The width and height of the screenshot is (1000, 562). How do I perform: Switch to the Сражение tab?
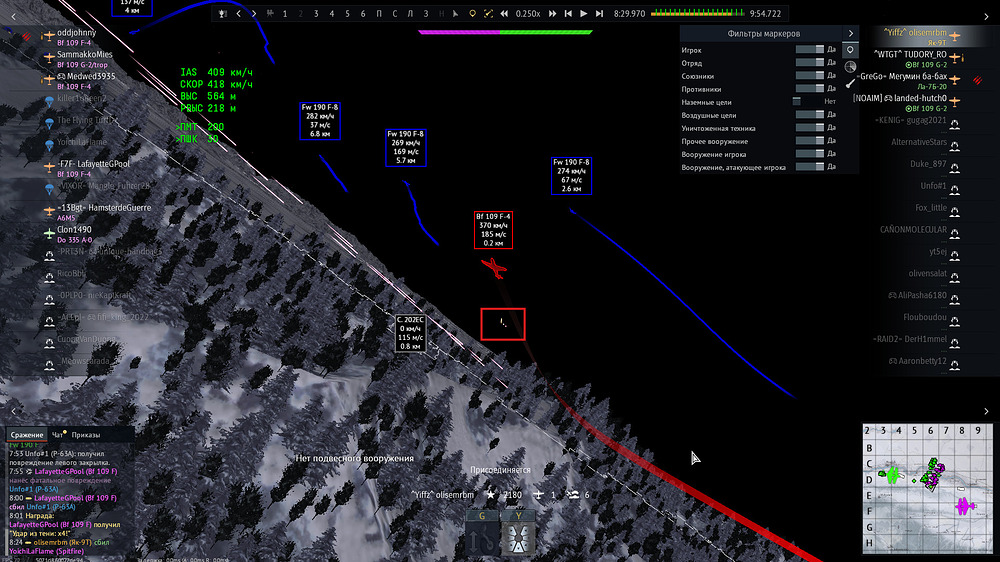(x=27, y=435)
